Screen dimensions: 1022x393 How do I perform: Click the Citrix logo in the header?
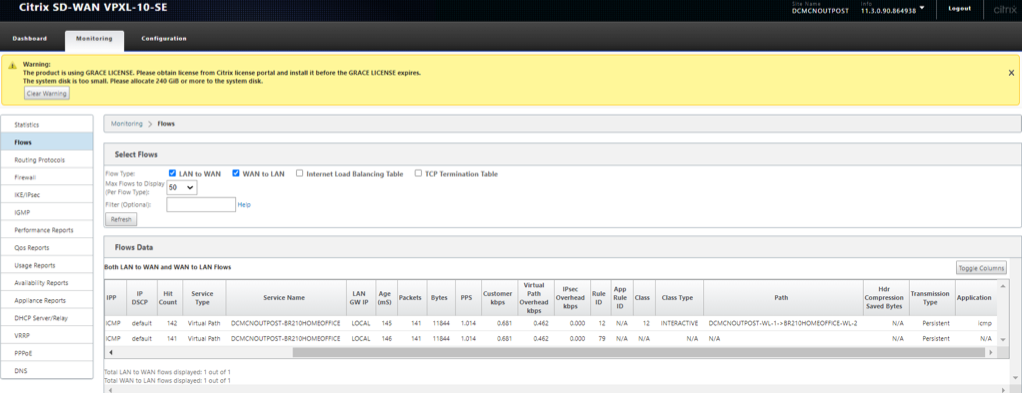[1004, 10]
